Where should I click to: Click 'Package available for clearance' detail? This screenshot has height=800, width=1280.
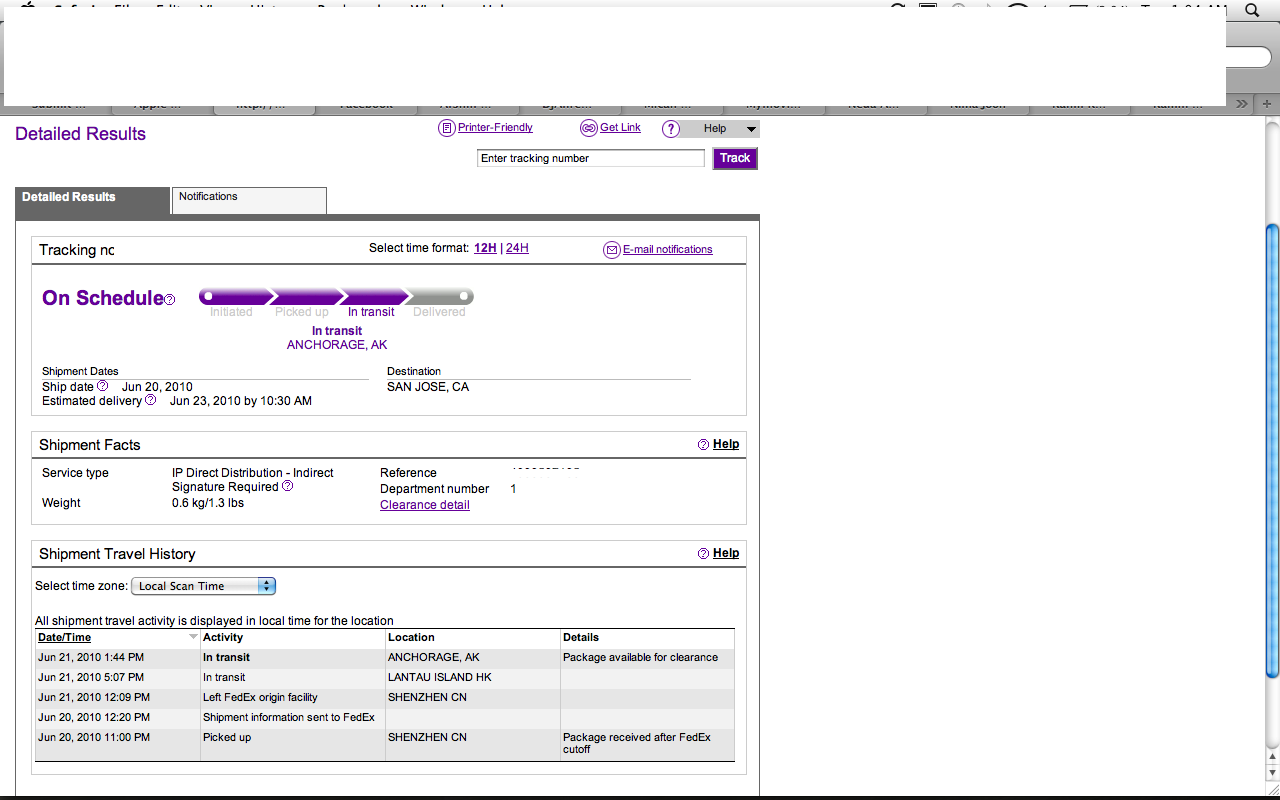(640, 657)
